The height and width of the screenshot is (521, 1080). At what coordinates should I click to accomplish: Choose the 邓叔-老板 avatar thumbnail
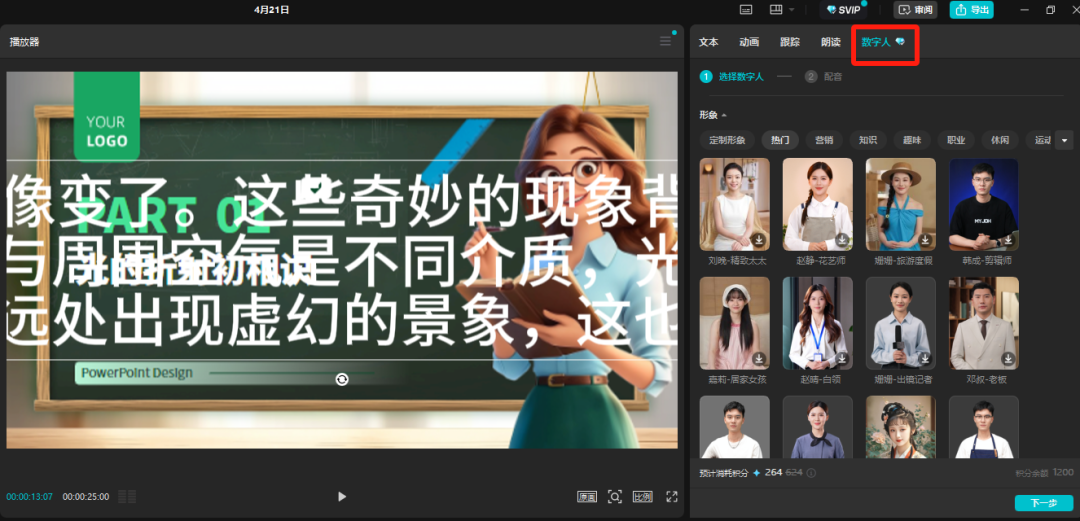(x=984, y=323)
